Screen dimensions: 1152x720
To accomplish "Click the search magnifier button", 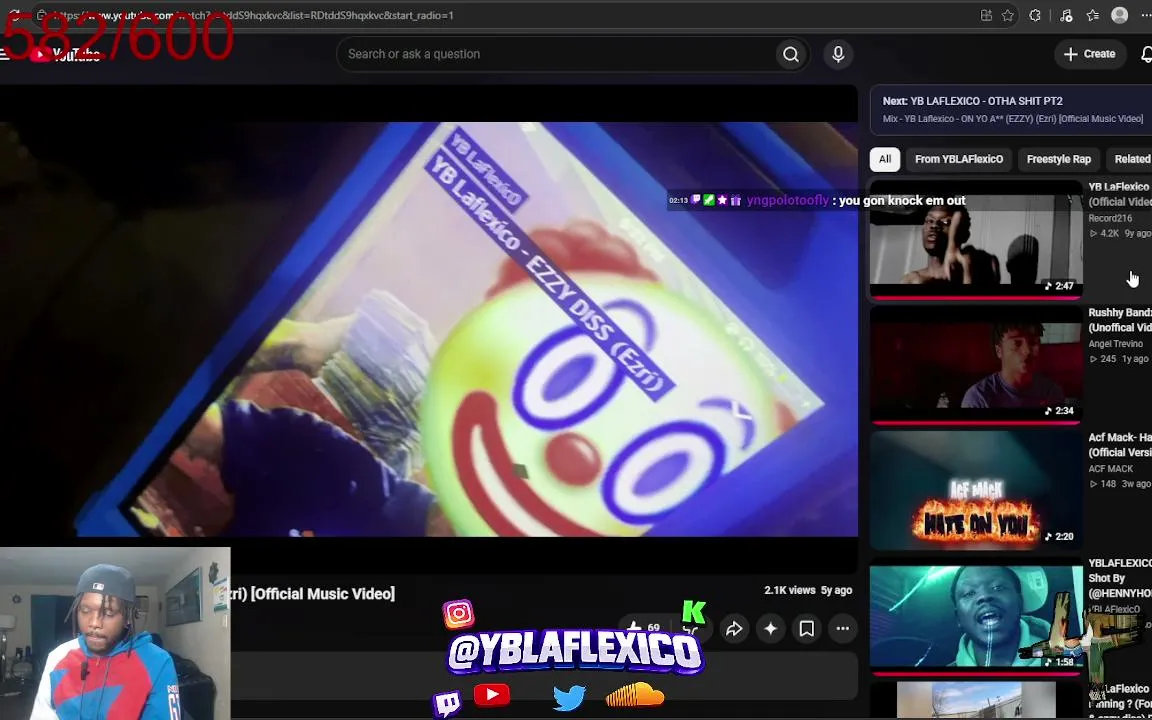I will coord(791,54).
